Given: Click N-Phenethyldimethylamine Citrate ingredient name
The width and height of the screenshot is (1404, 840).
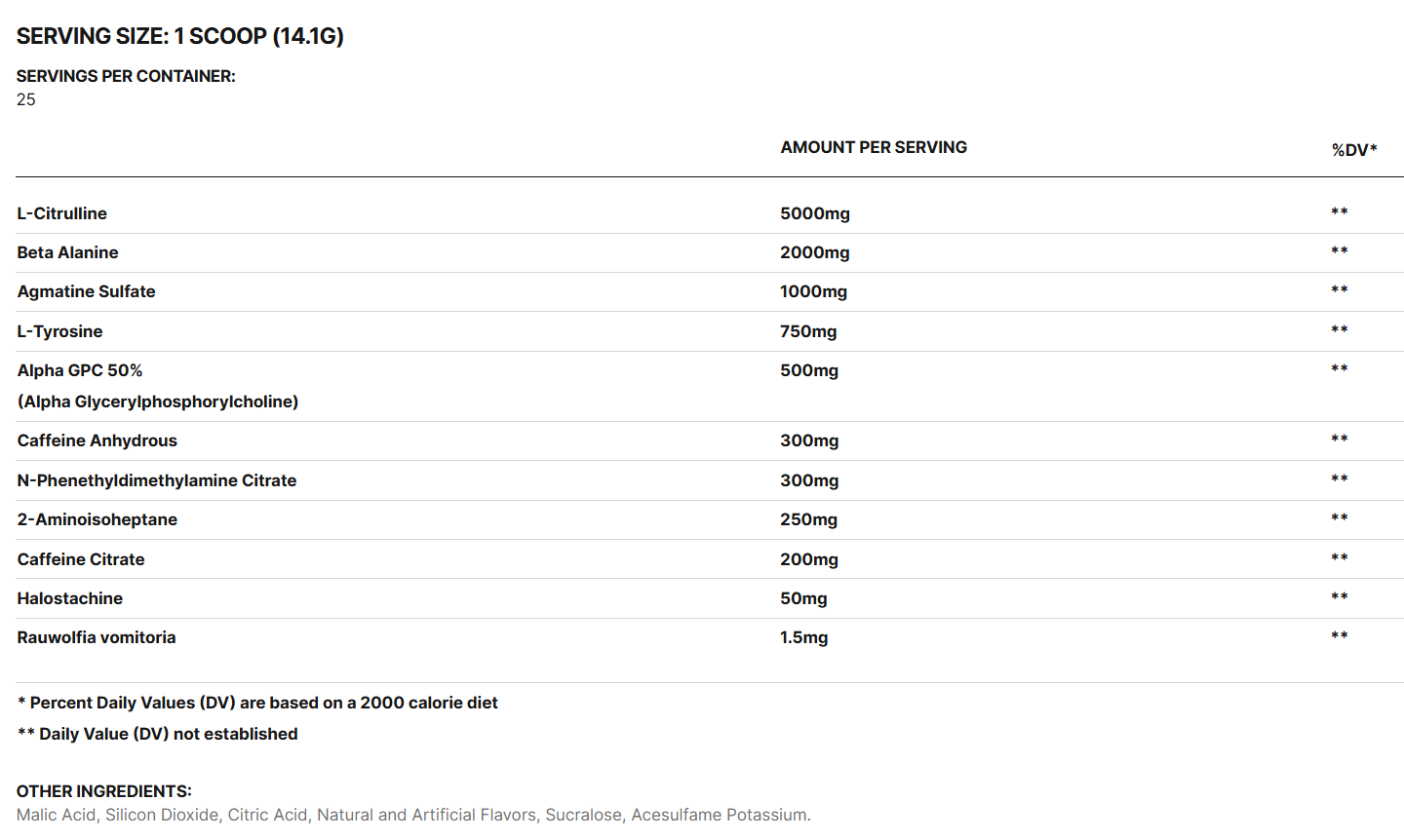Looking at the screenshot, I should [x=157, y=480].
